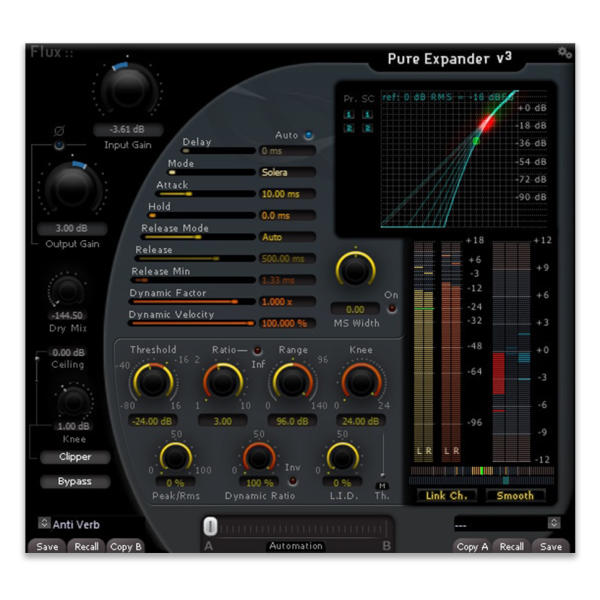Click the Delay slider

click(218, 151)
